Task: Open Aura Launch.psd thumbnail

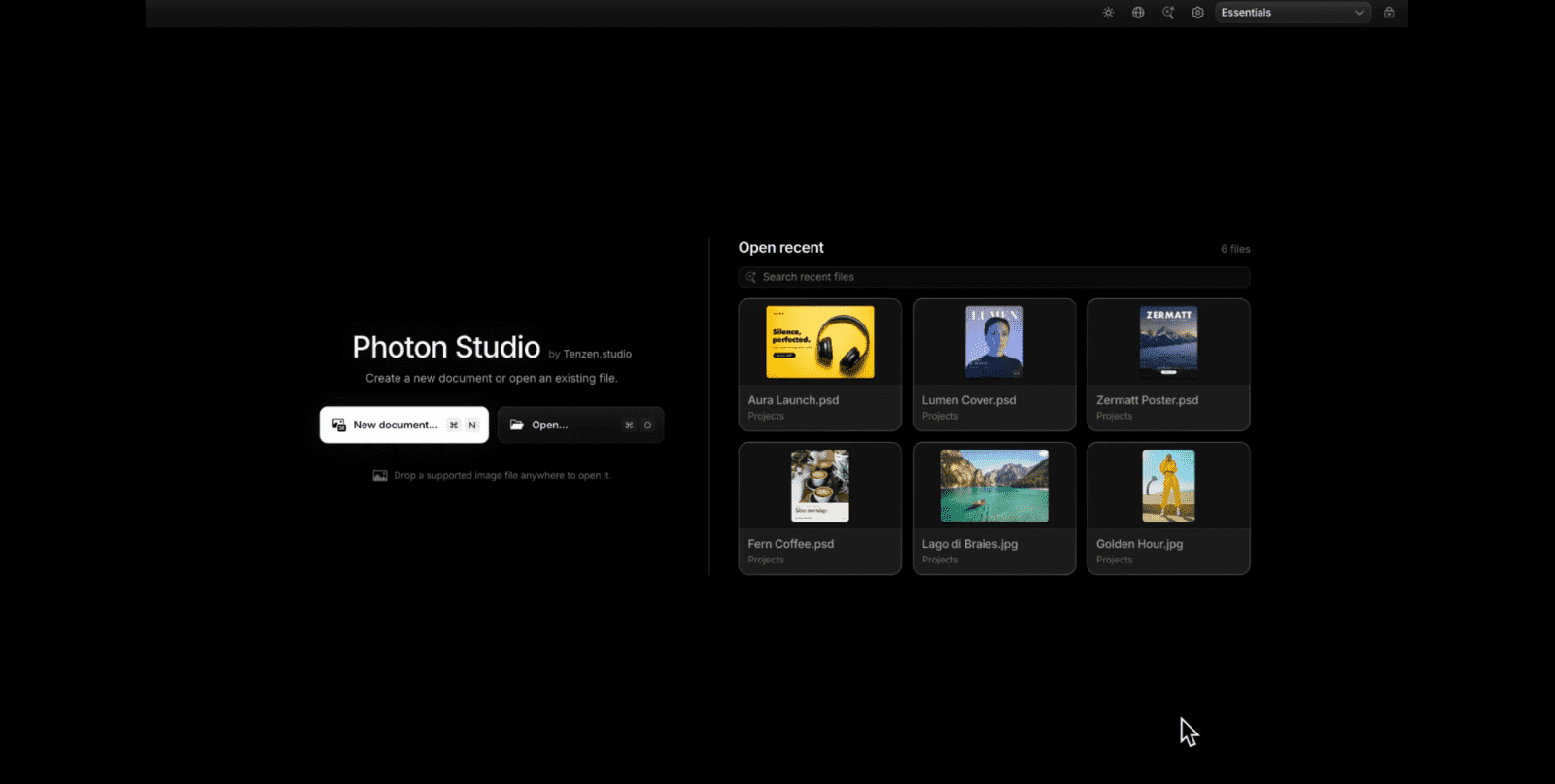Action: pyautogui.click(x=820, y=342)
